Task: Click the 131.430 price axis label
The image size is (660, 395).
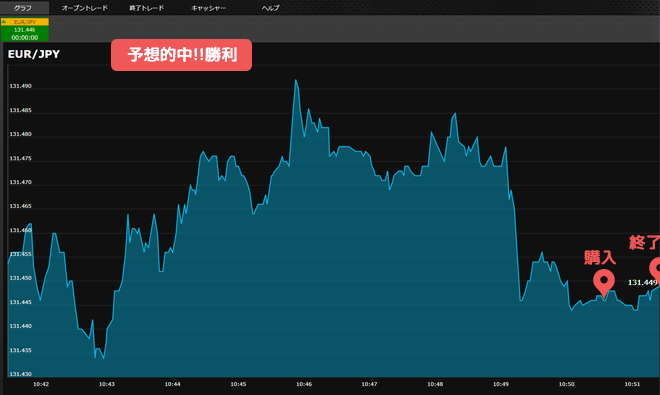Action: click(x=20, y=374)
